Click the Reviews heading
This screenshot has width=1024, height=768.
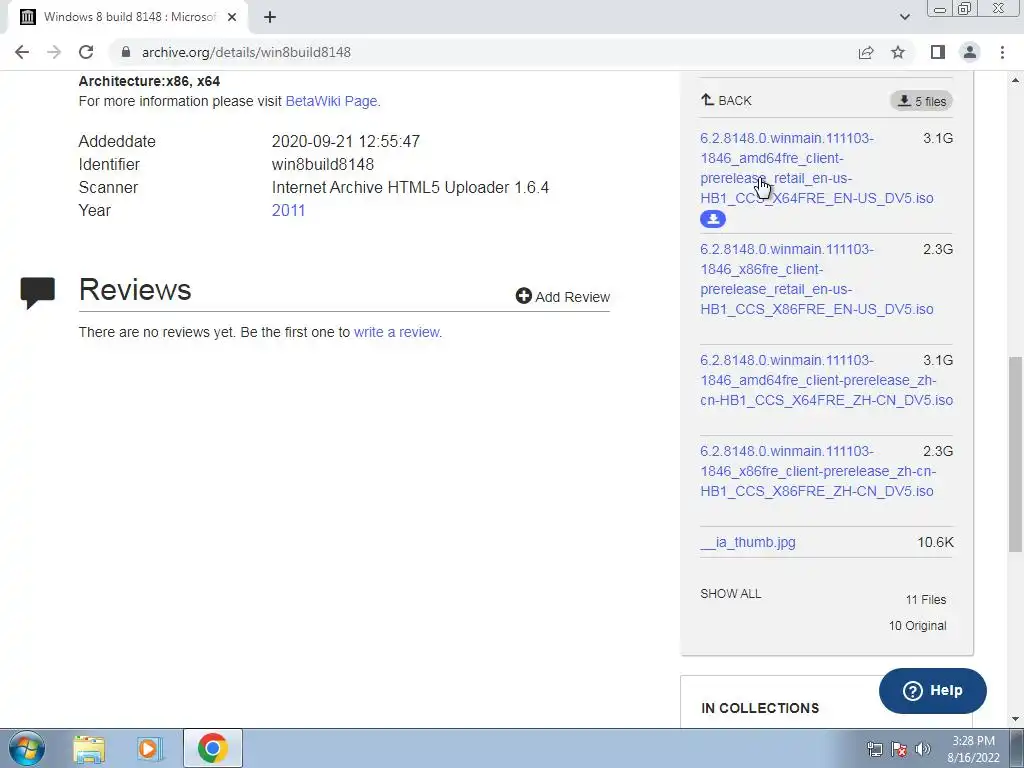click(135, 289)
